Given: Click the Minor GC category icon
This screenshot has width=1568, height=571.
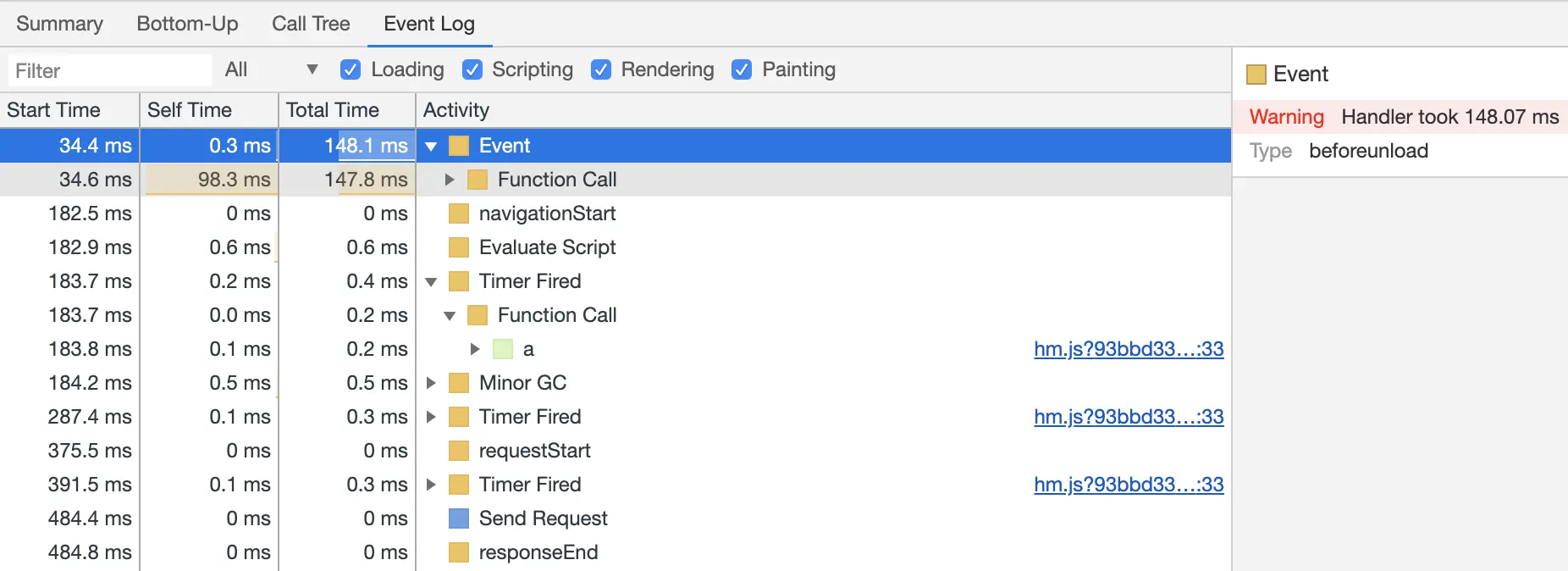Looking at the screenshot, I should [459, 383].
